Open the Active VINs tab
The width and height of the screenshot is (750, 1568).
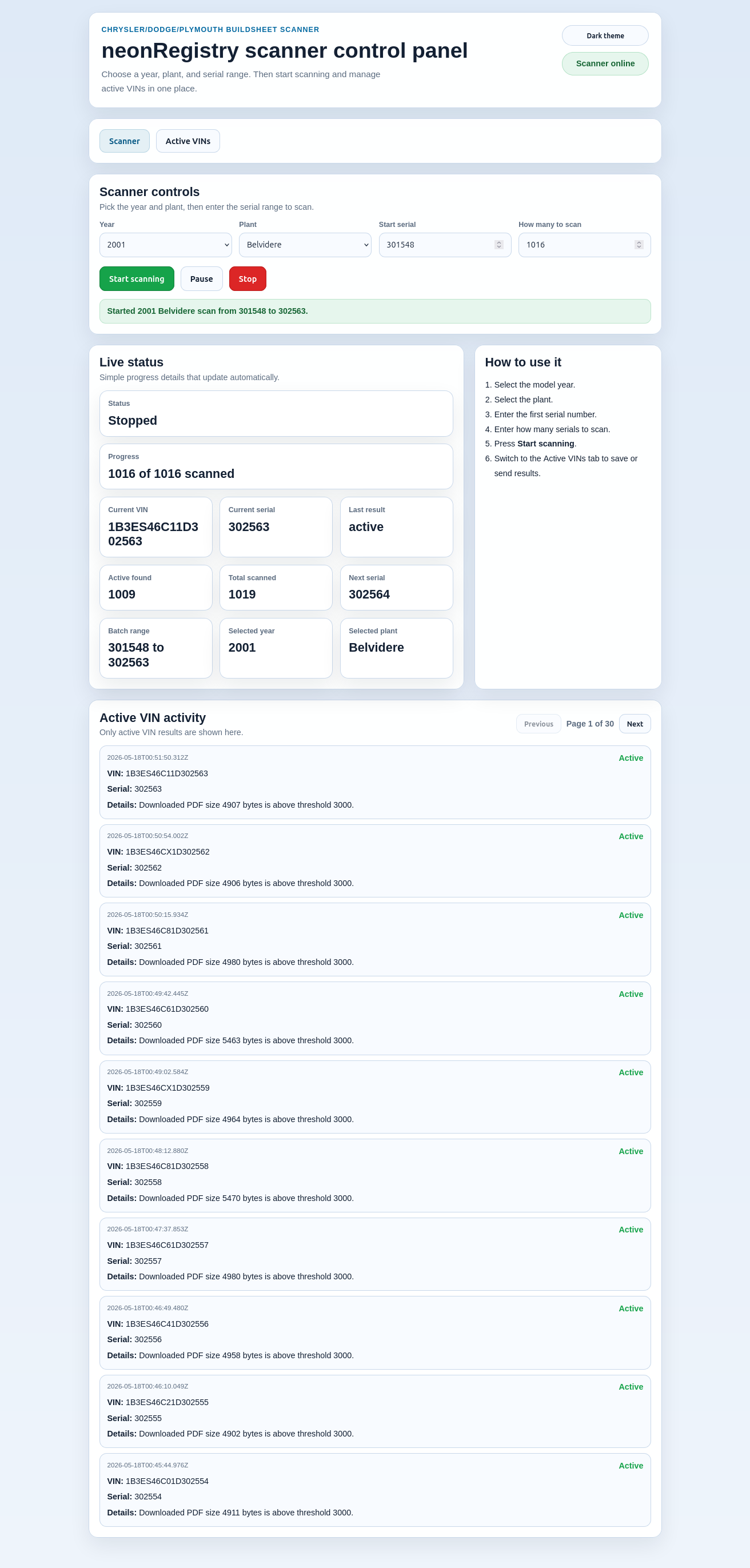click(x=187, y=141)
